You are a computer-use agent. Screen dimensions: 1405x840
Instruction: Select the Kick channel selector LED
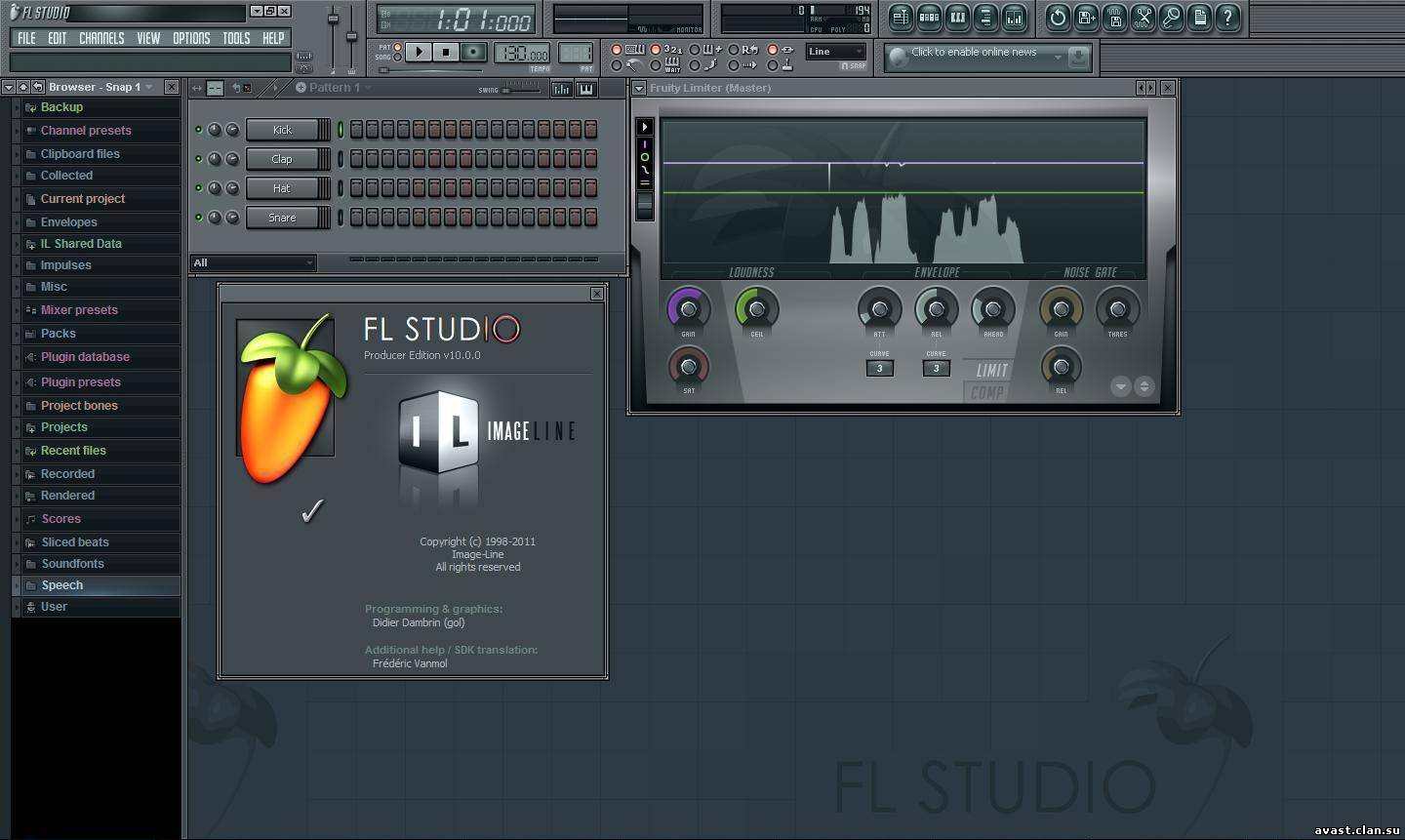[341, 130]
